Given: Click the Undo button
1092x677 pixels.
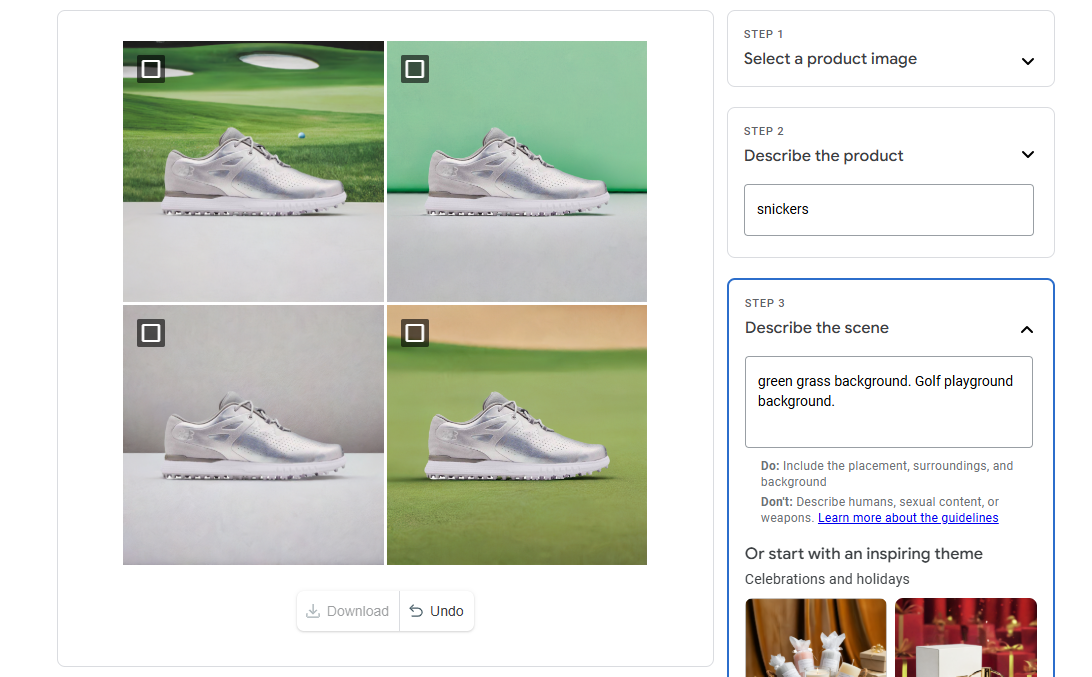Looking at the screenshot, I should (437, 611).
